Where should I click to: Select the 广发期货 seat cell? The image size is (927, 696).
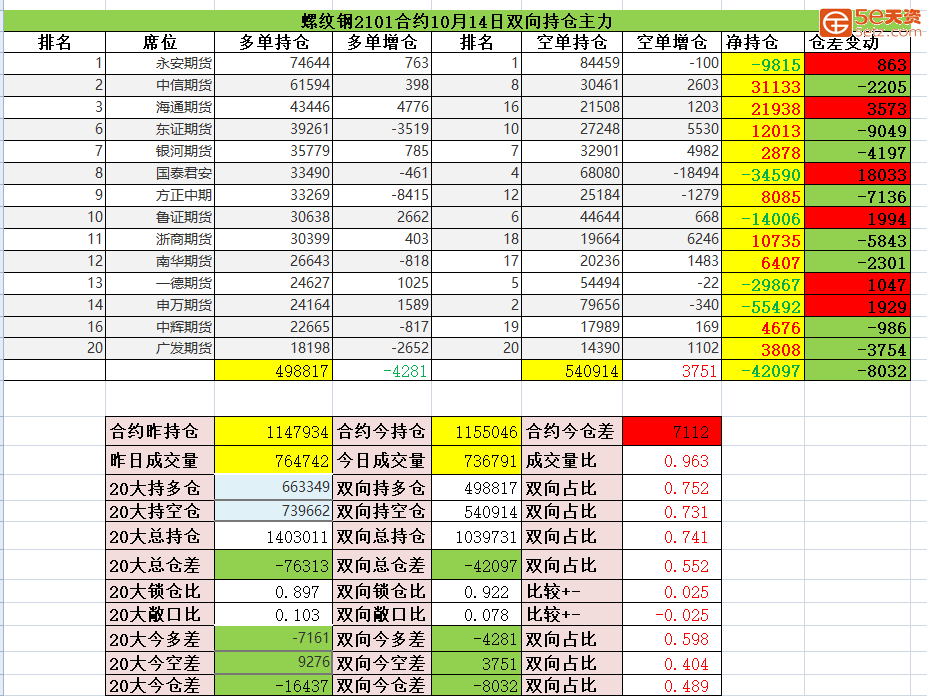160,348
